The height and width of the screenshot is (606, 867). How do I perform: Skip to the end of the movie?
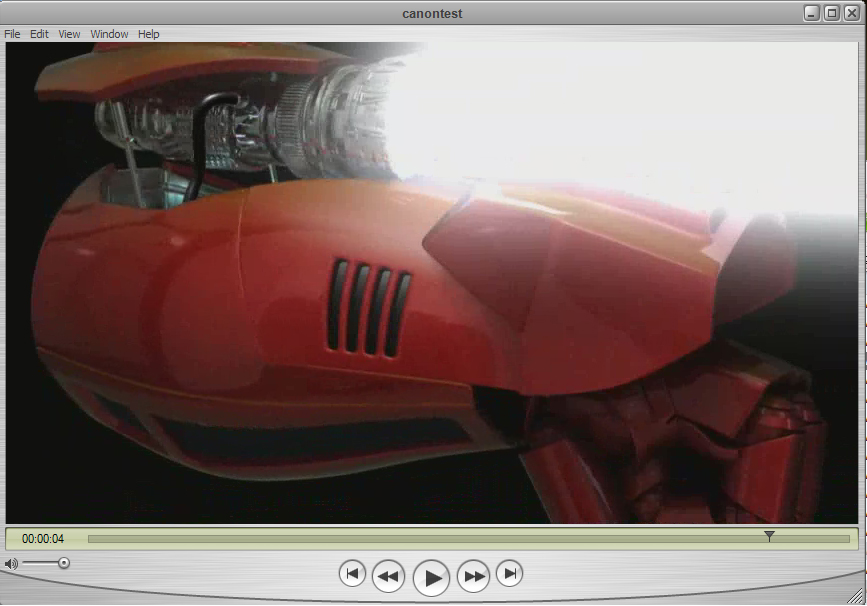click(x=510, y=573)
